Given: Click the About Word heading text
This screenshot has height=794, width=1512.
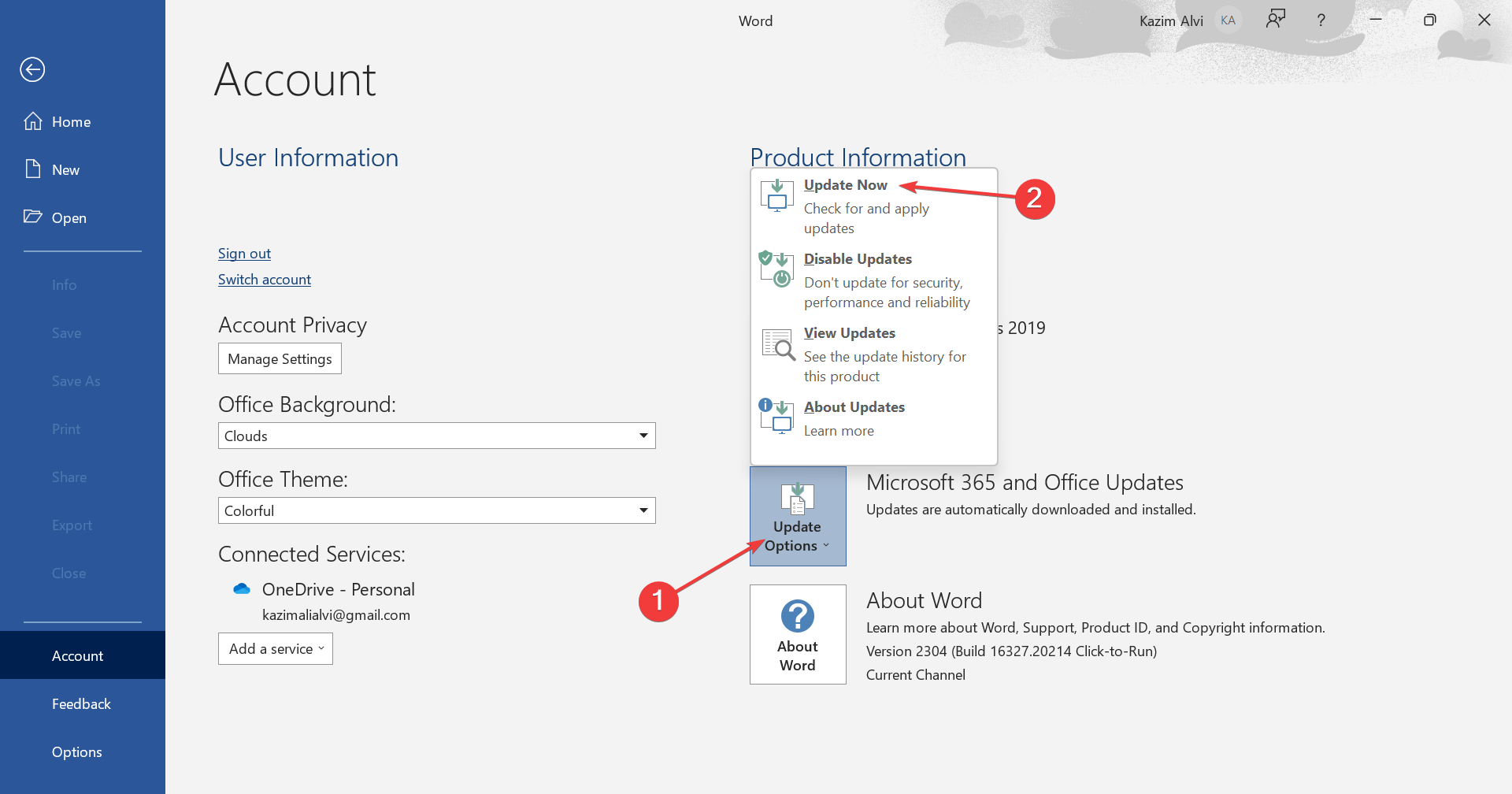Looking at the screenshot, I should click(x=925, y=600).
